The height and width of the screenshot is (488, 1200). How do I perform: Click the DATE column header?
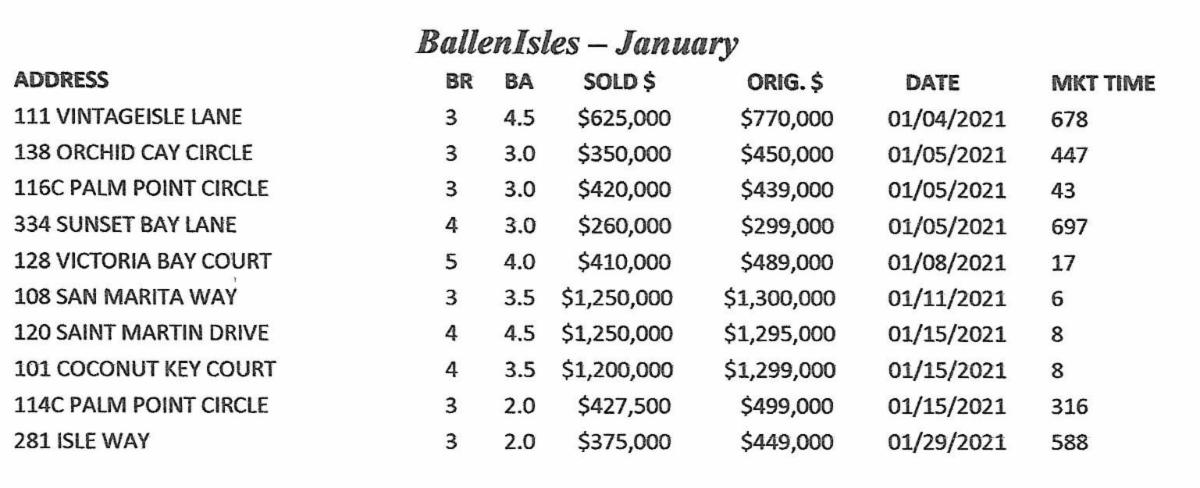click(931, 82)
